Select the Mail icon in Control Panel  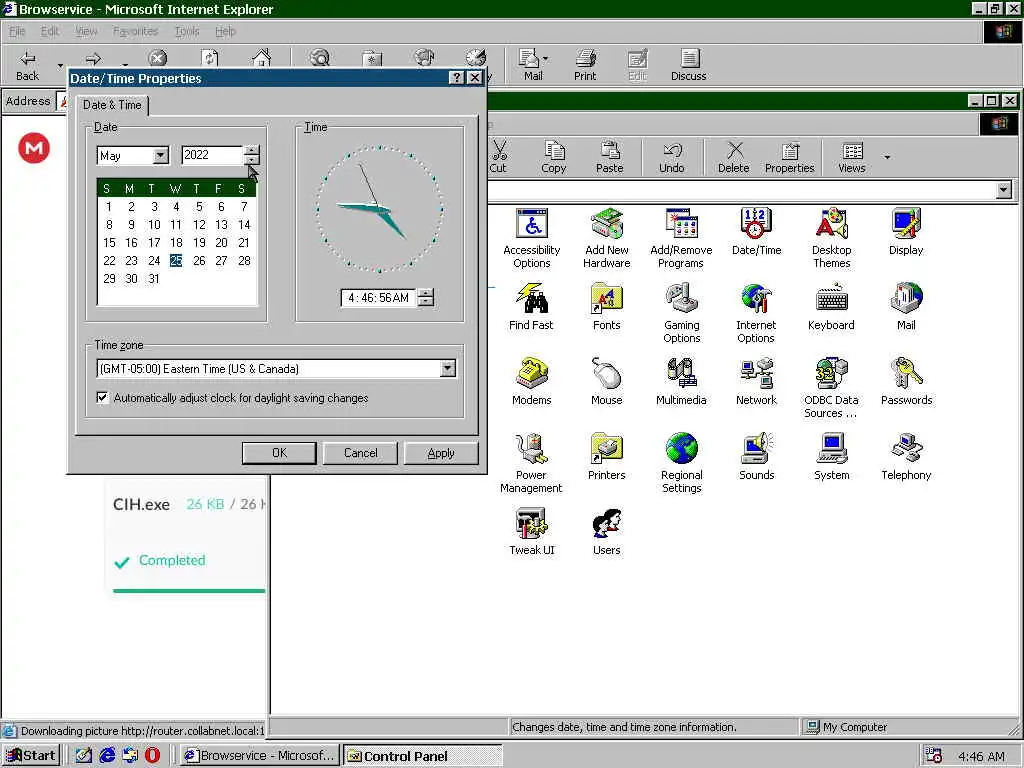[x=906, y=307]
